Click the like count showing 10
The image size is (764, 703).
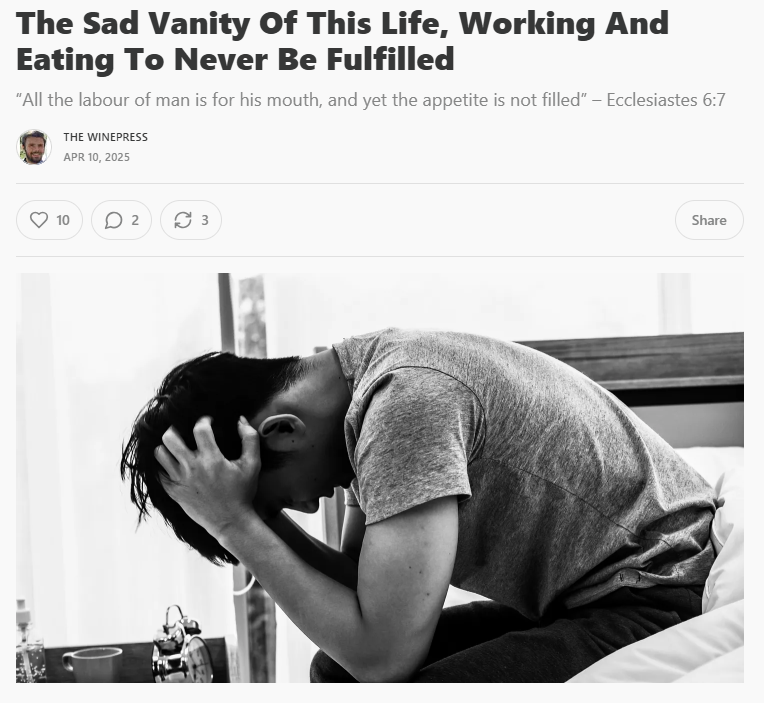pos(63,220)
